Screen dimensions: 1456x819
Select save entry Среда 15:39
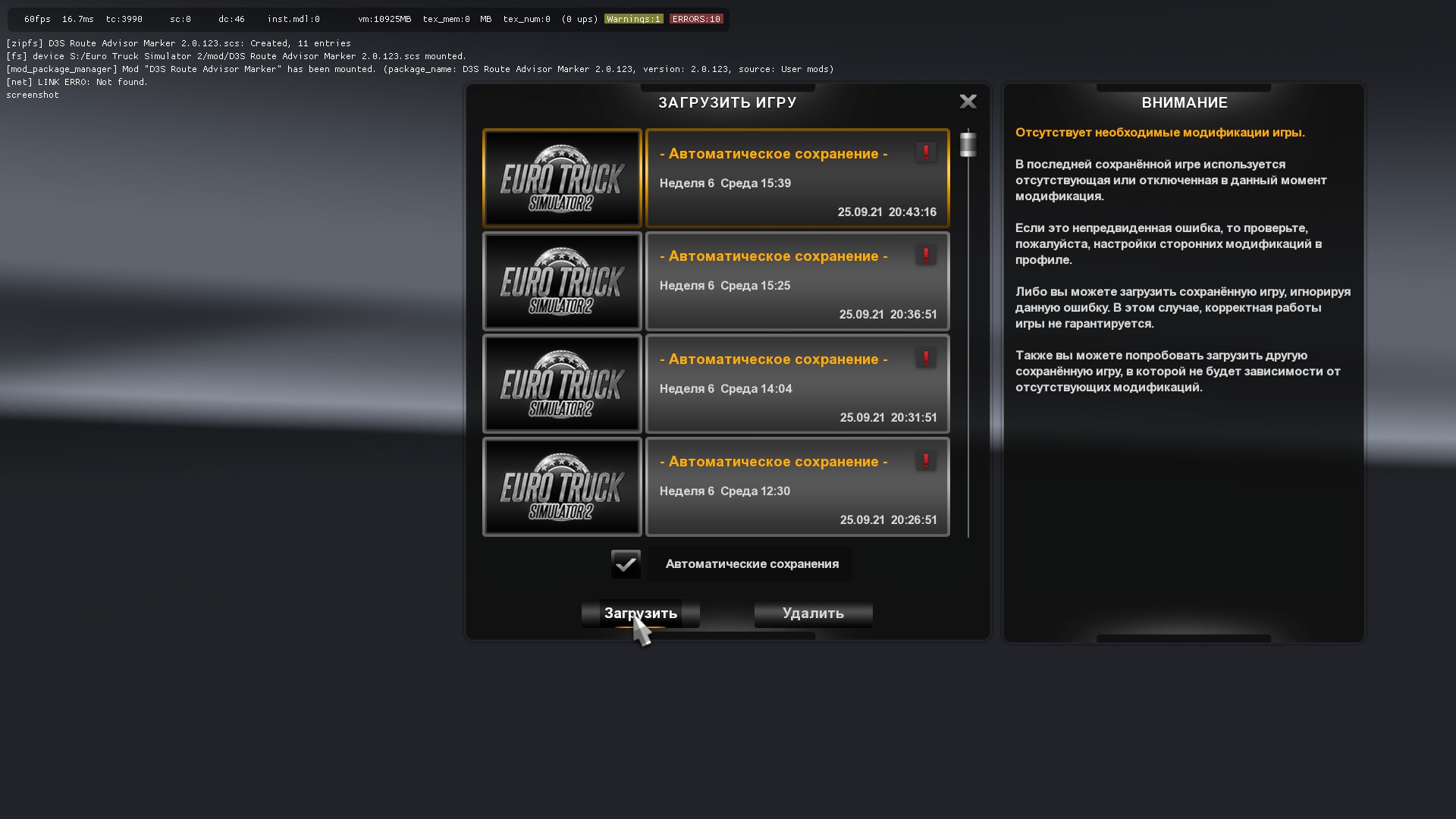[x=797, y=178]
